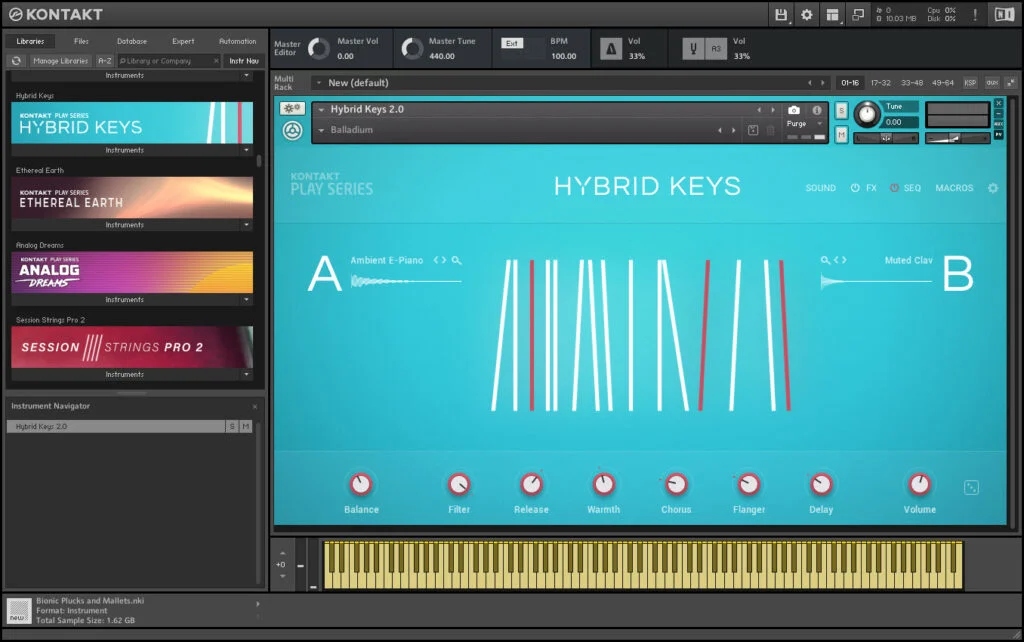Click the circular NI instrument logo
The width and height of the screenshot is (1024, 642).
click(x=292, y=131)
